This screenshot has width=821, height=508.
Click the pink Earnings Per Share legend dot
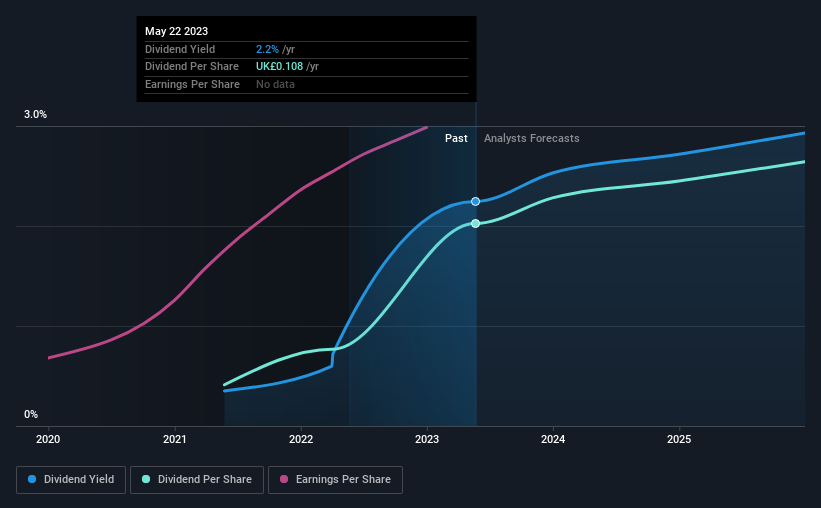click(284, 479)
